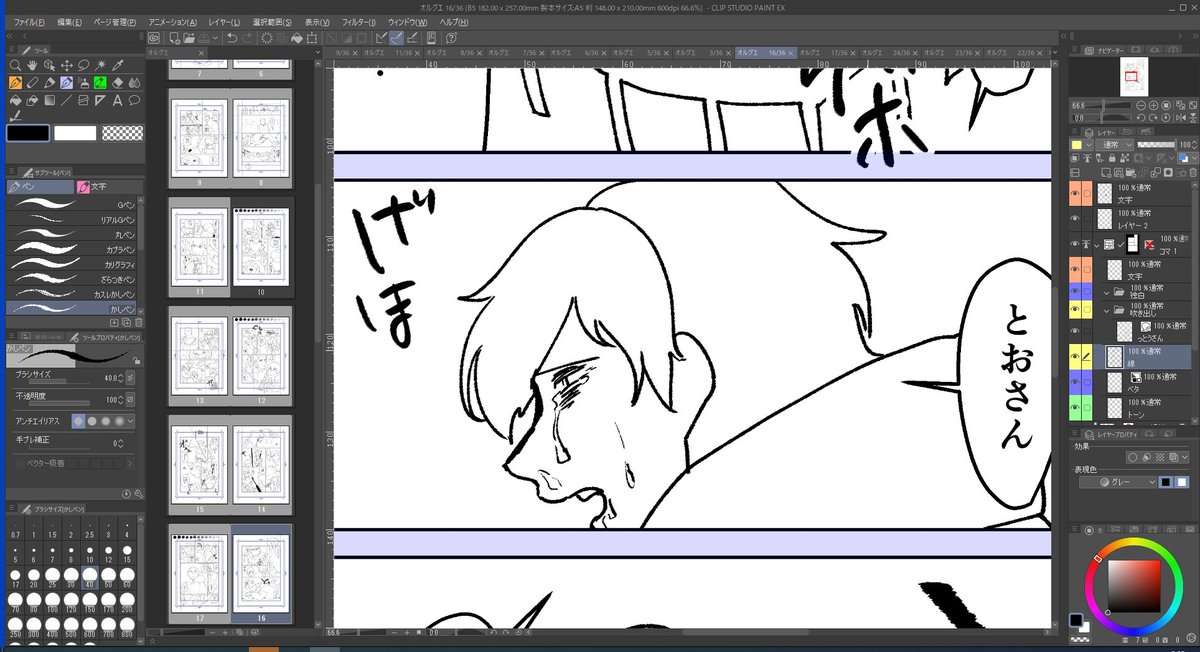Open brush size dynamics dropdown button

point(130,378)
